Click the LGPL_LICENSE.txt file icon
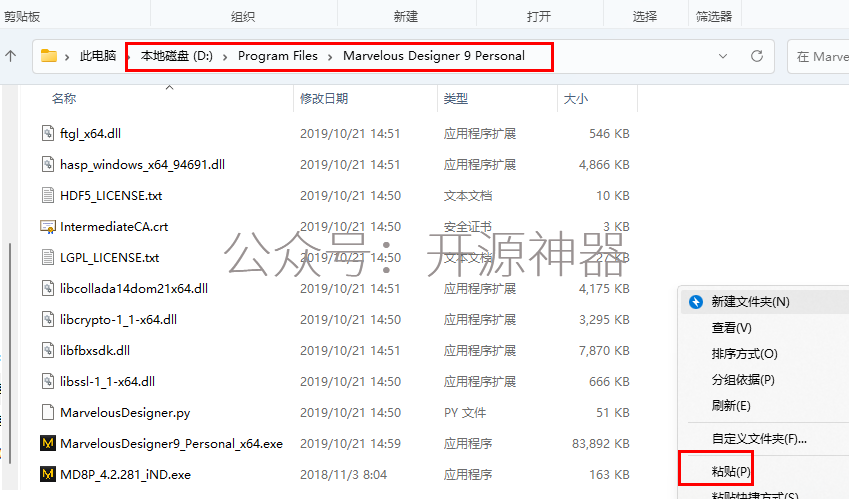 pyautogui.click(x=48, y=257)
